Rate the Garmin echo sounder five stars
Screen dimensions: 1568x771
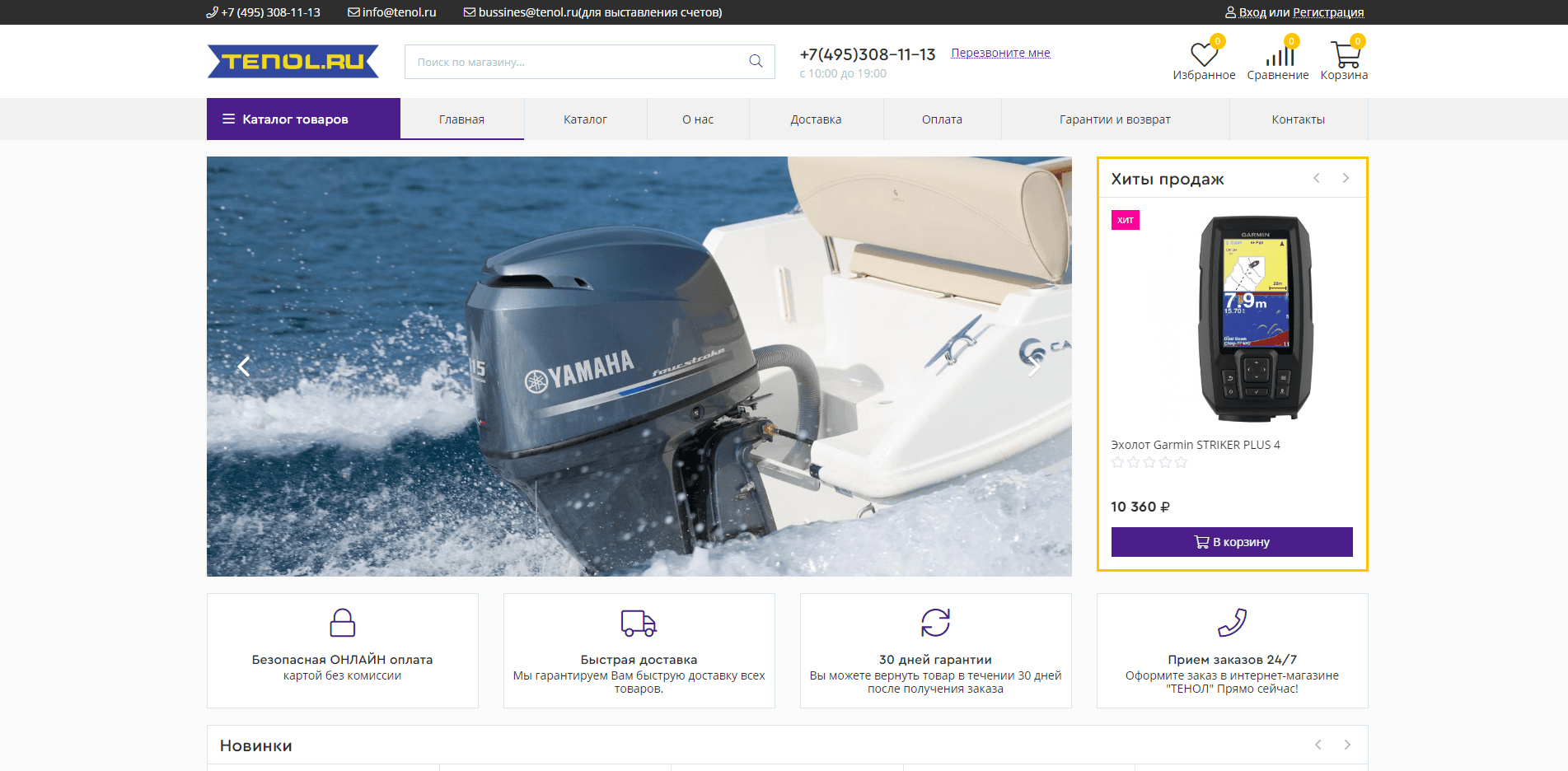coord(1181,463)
